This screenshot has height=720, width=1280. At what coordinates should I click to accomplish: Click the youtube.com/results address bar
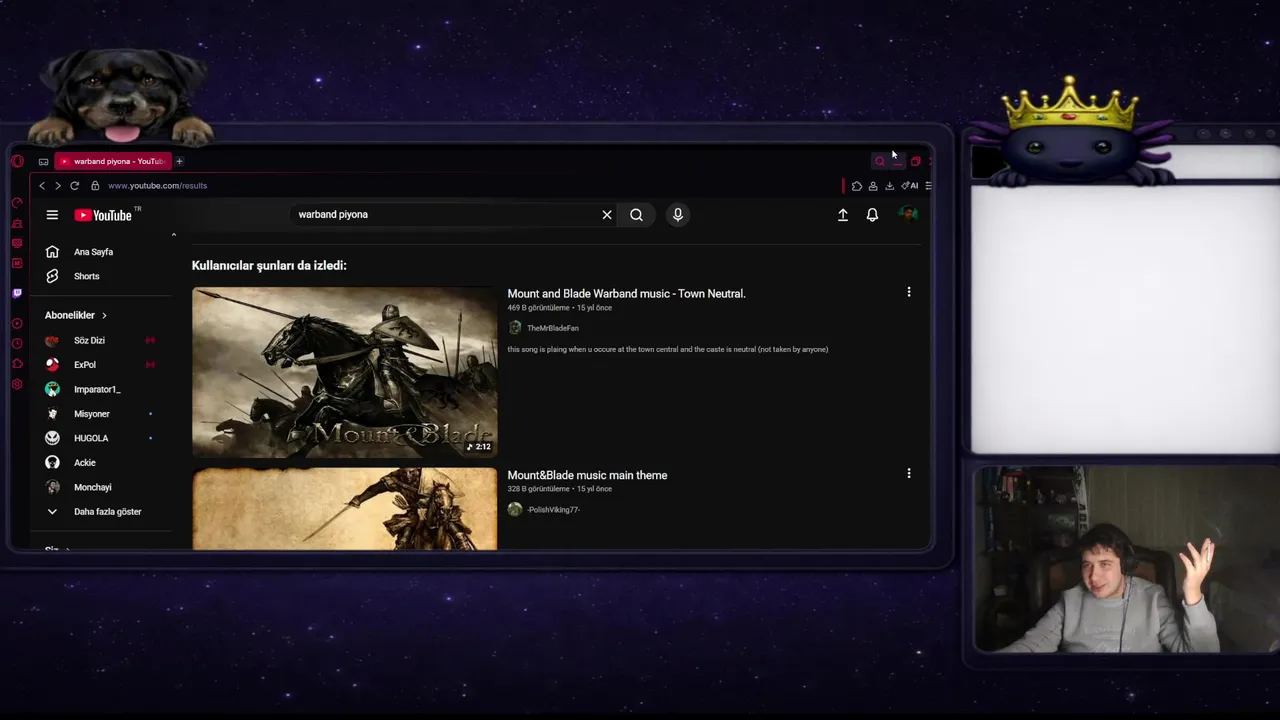click(157, 186)
